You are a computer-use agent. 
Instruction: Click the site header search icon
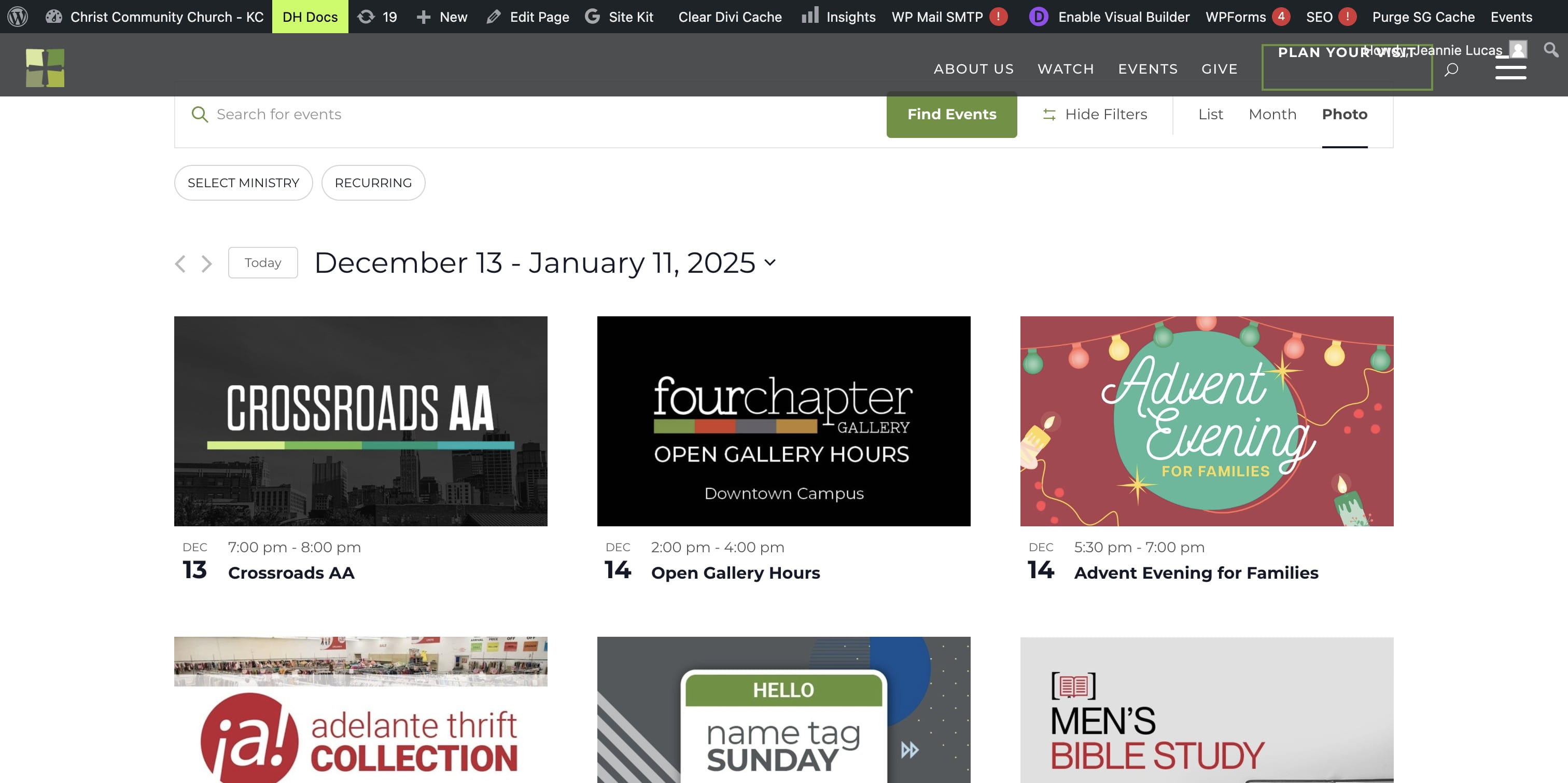coord(1451,69)
